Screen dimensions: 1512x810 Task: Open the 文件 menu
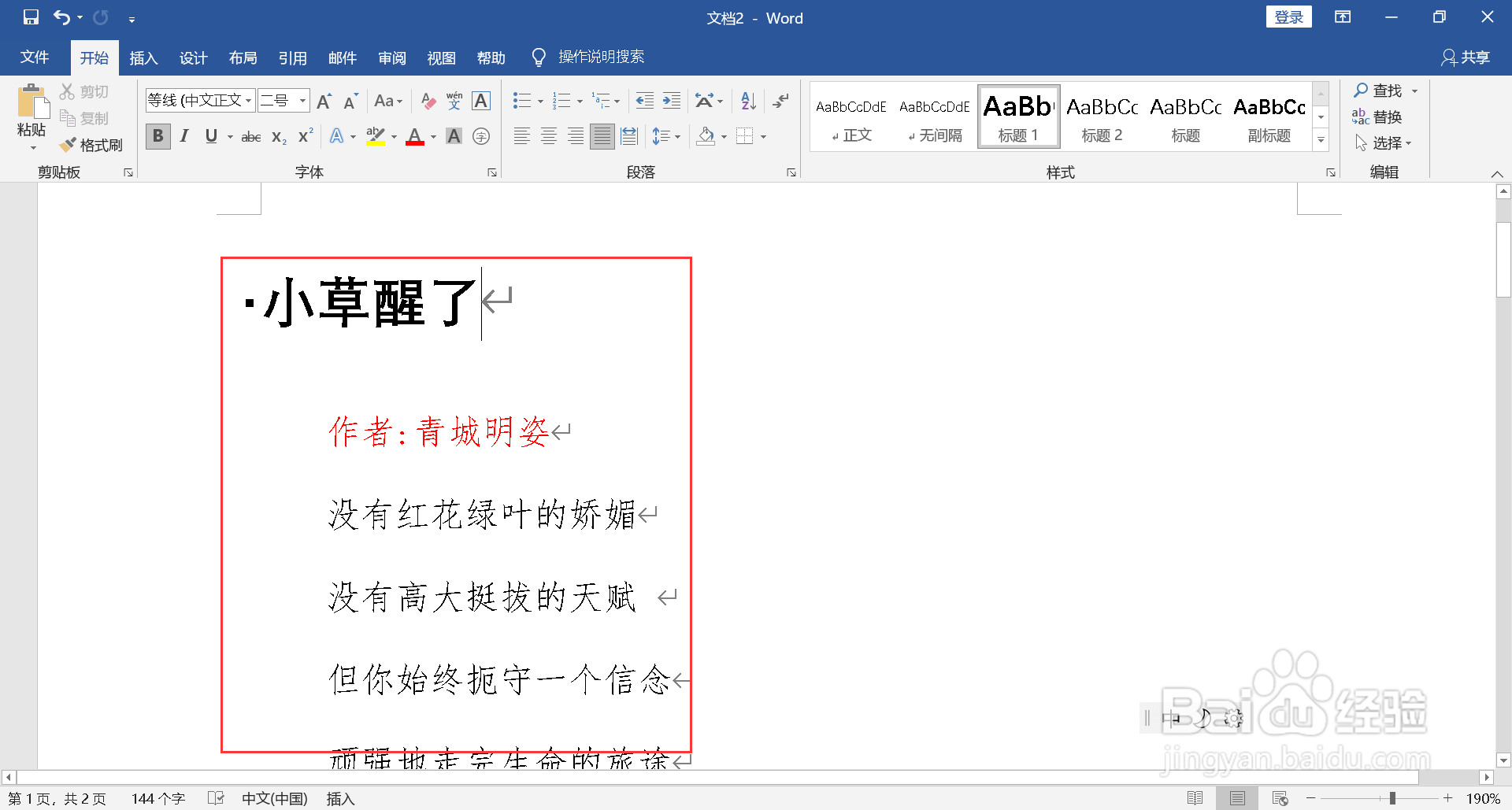pyautogui.click(x=35, y=57)
